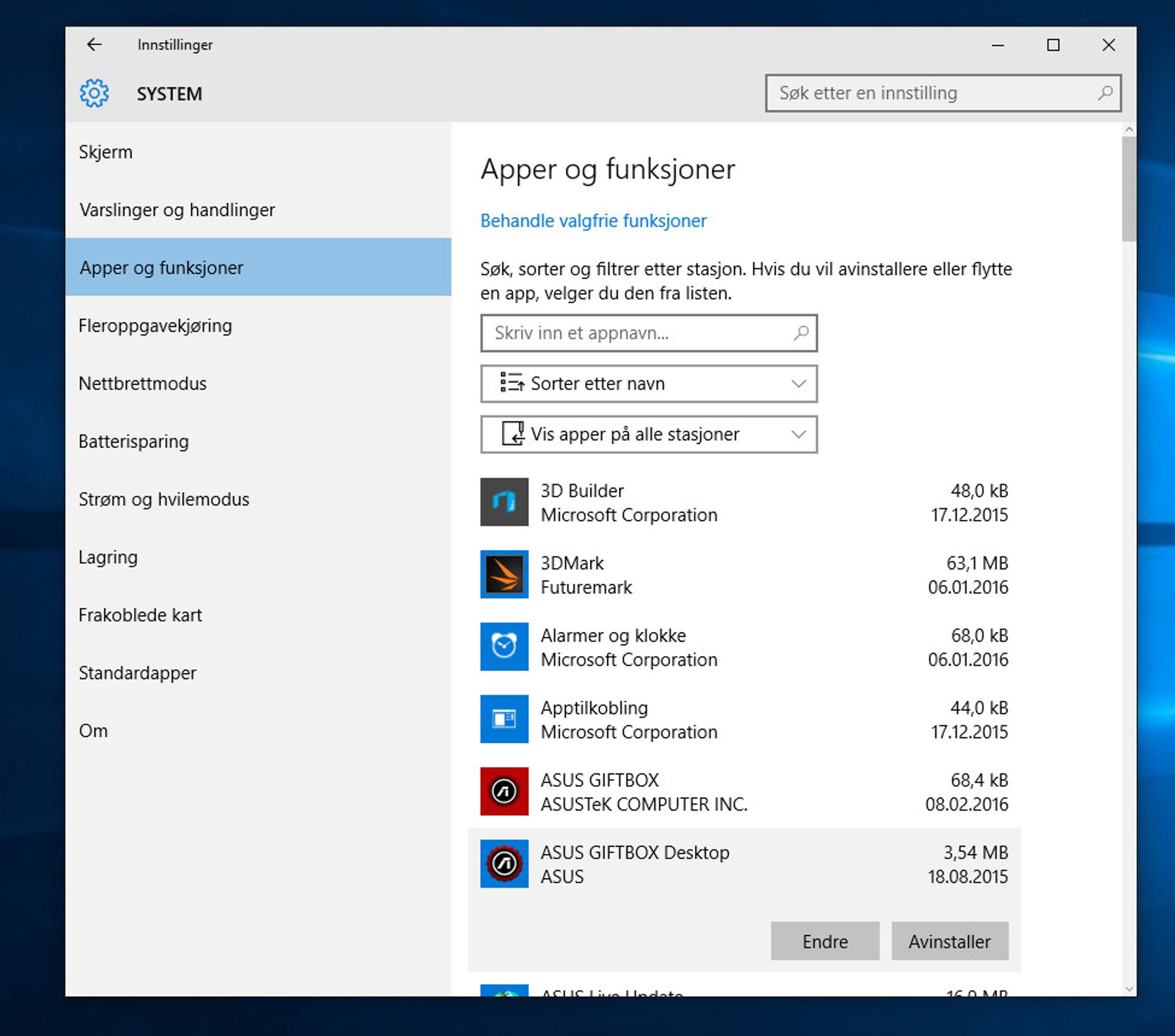Select the 3D Builder list entry
Viewport: 1175px width, 1036px height.
click(x=744, y=503)
